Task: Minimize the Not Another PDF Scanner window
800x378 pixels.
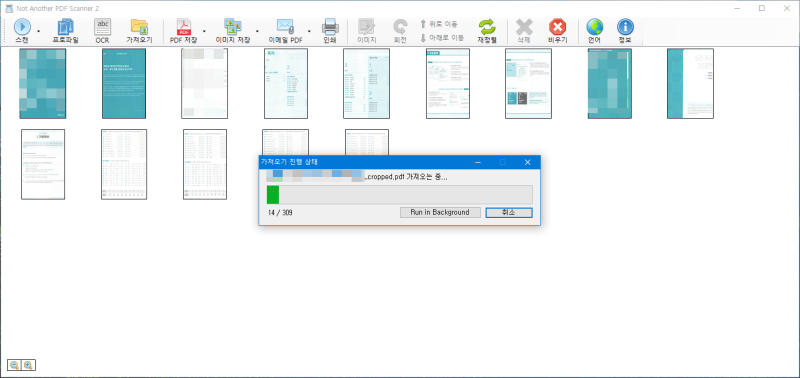Action: click(738, 8)
